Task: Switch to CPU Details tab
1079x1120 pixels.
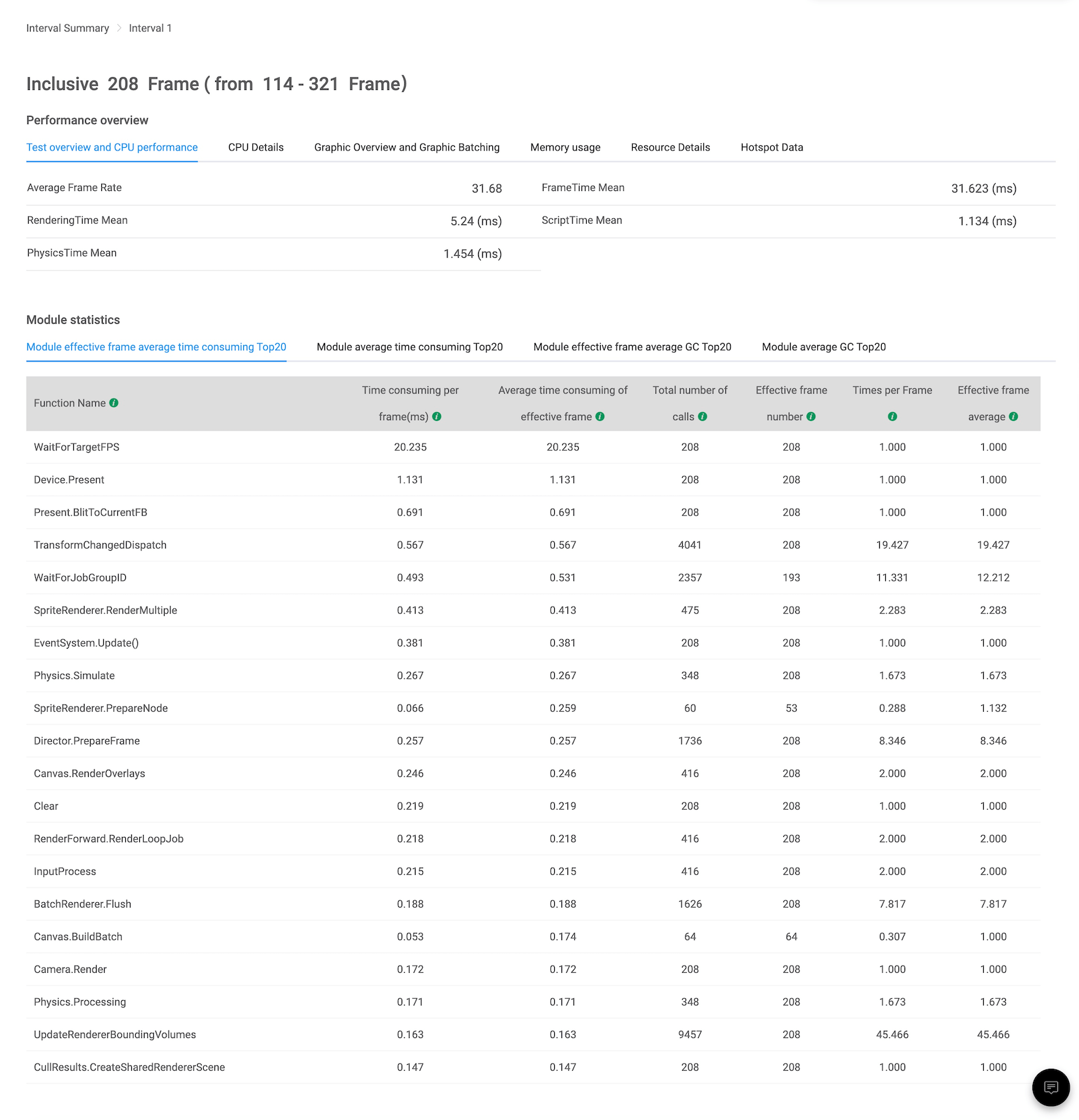Action: click(256, 147)
